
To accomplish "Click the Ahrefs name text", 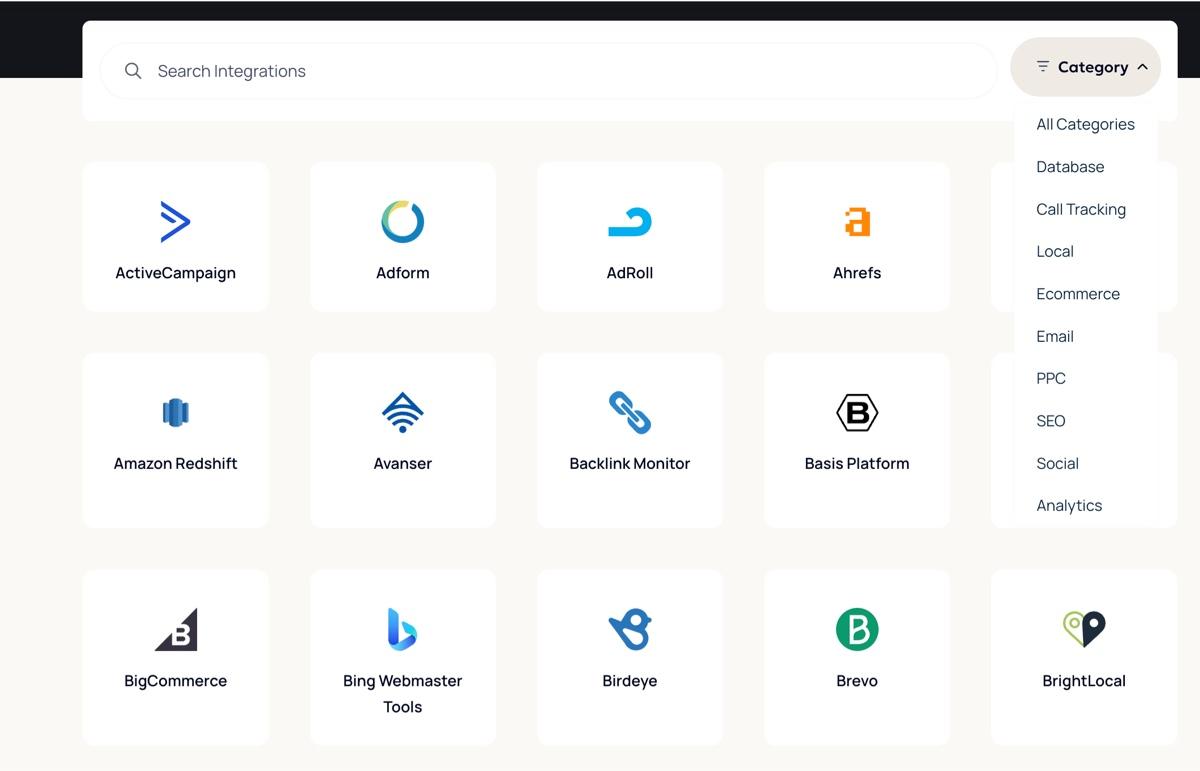I will point(857,273).
